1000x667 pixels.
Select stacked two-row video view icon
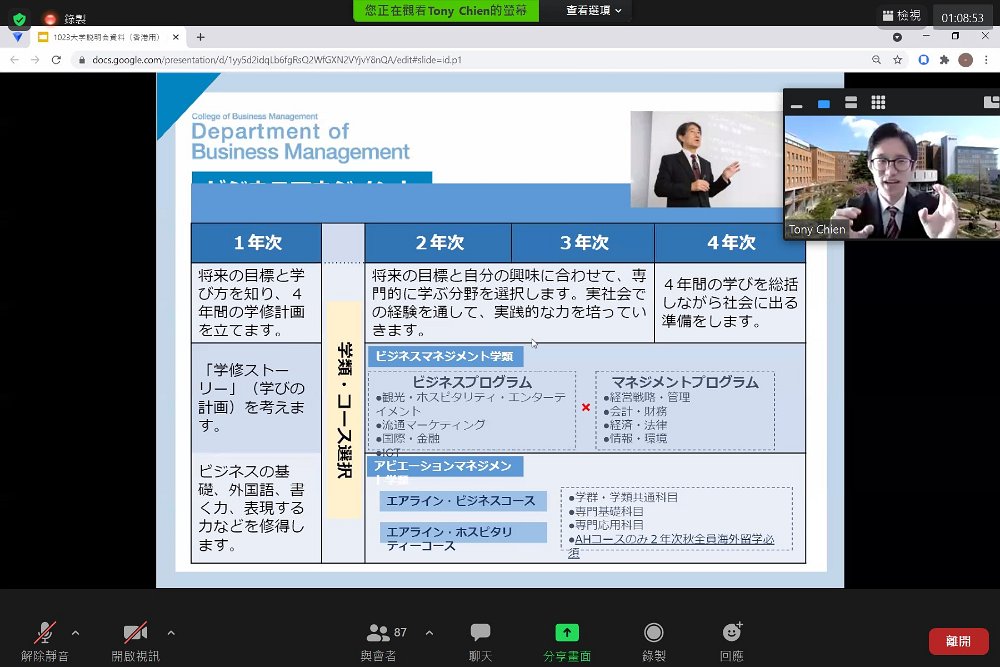click(x=851, y=103)
